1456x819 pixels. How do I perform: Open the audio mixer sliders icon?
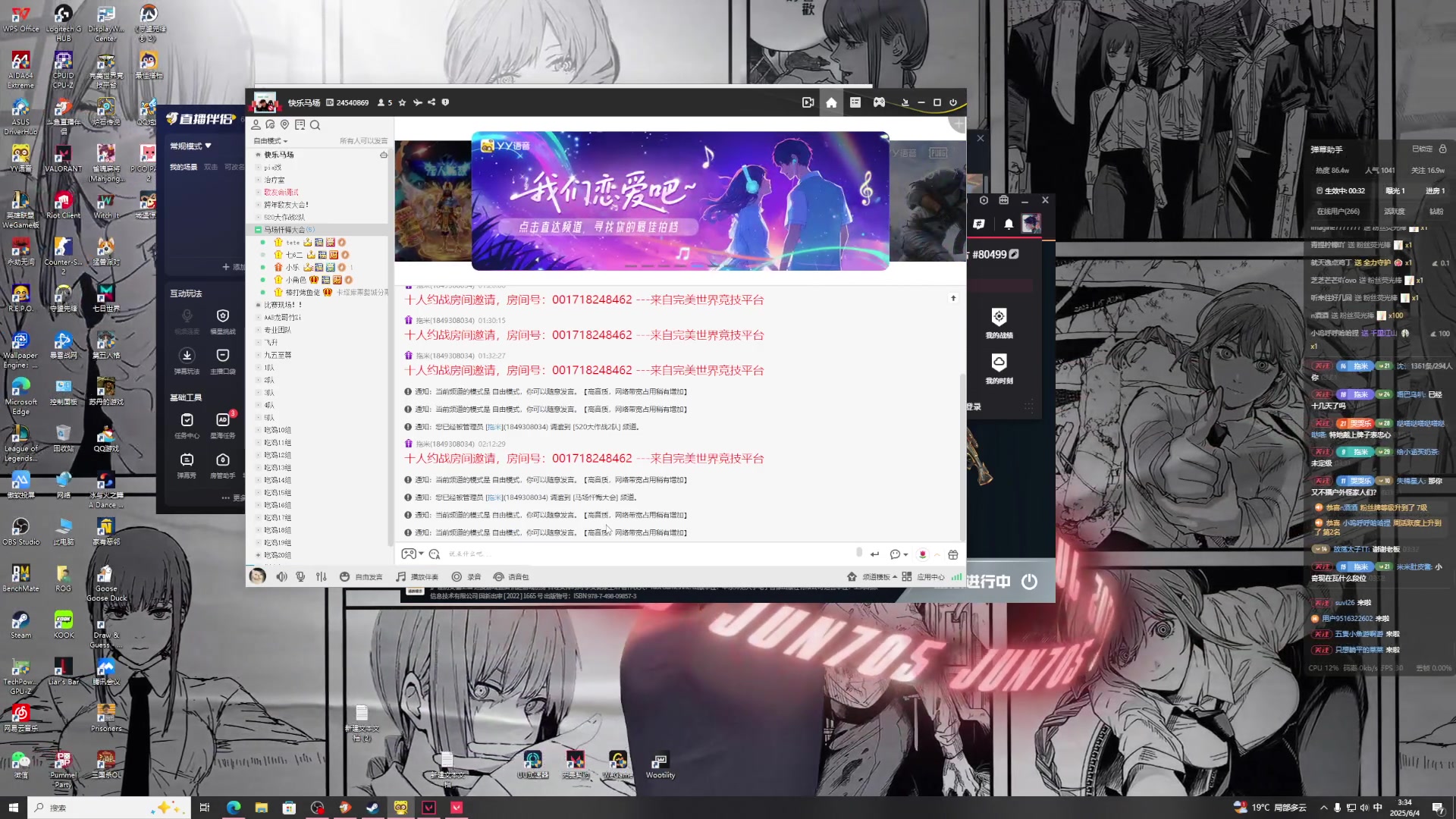click(322, 577)
